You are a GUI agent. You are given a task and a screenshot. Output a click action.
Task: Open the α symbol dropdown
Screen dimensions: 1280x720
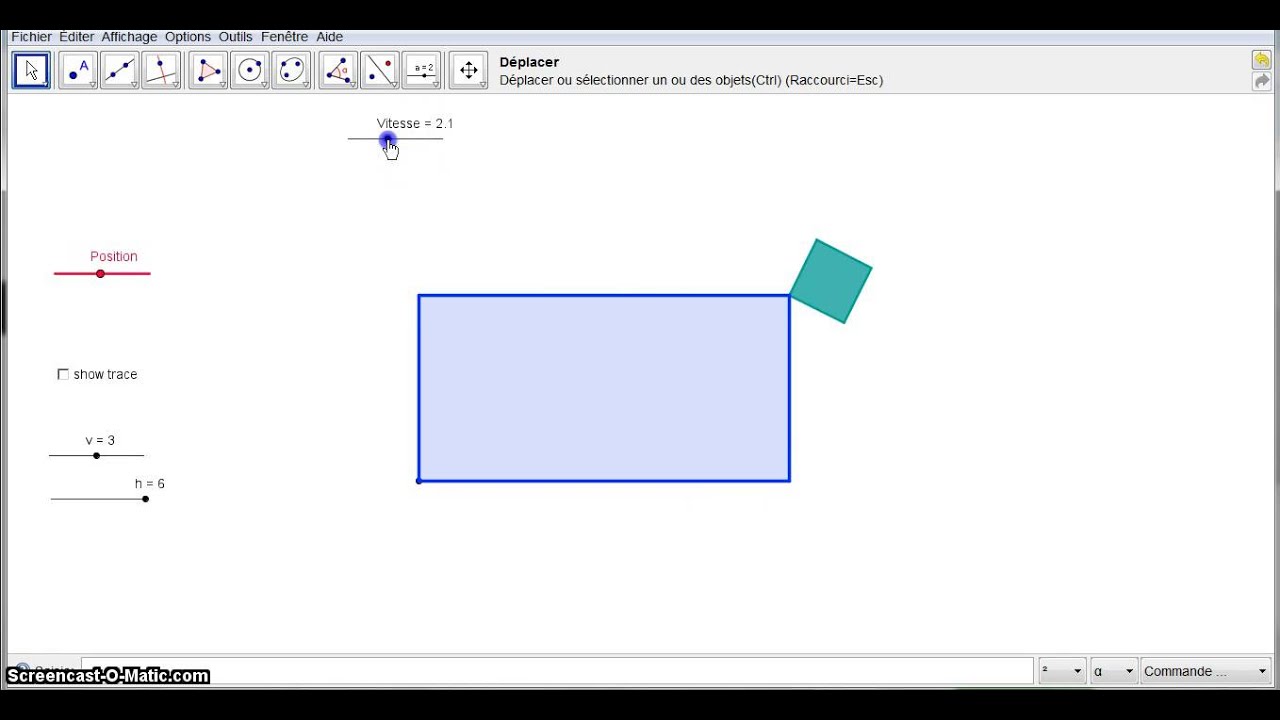click(x=1113, y=671)
